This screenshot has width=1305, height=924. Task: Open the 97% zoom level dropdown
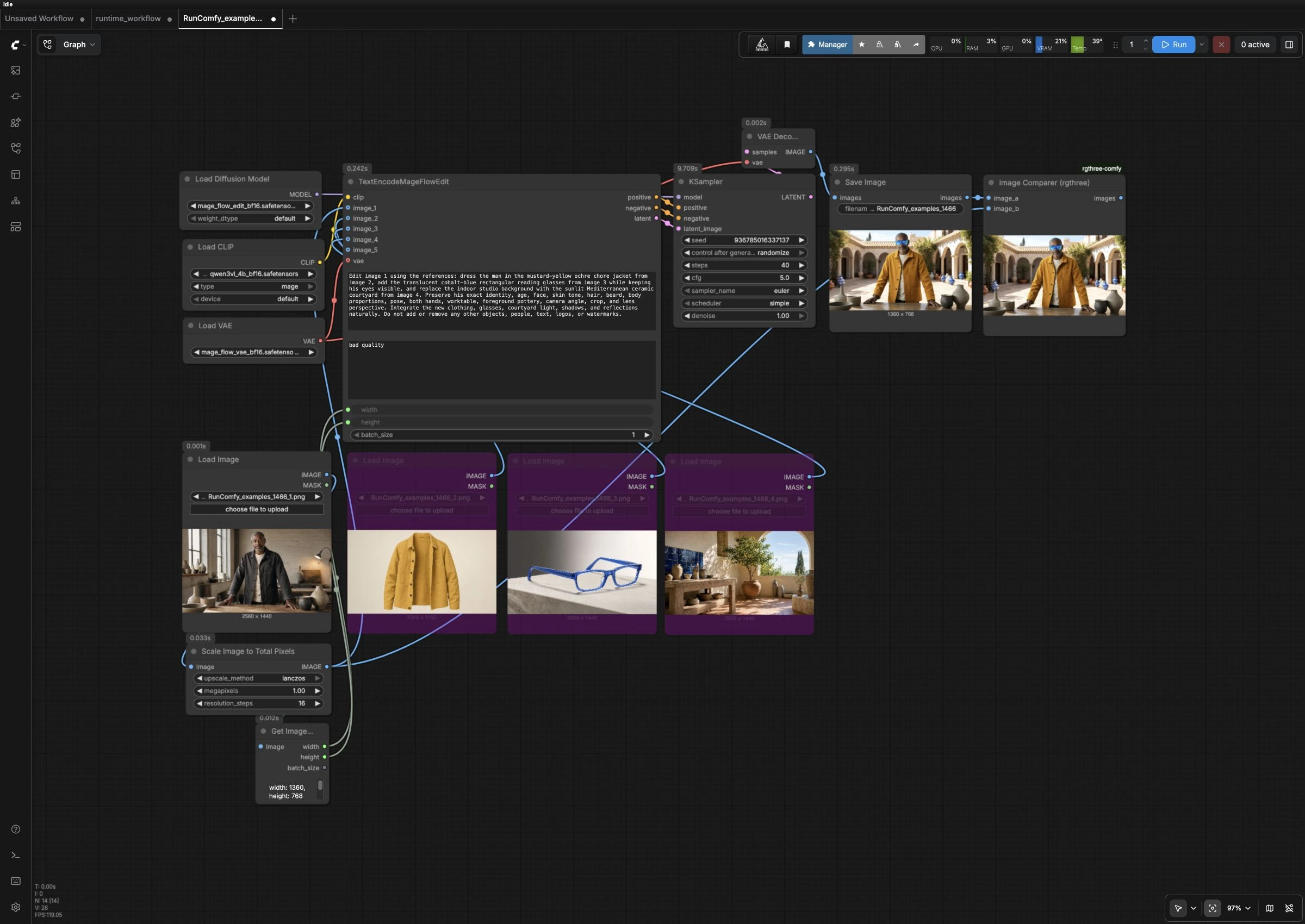tap(1239, 908)
